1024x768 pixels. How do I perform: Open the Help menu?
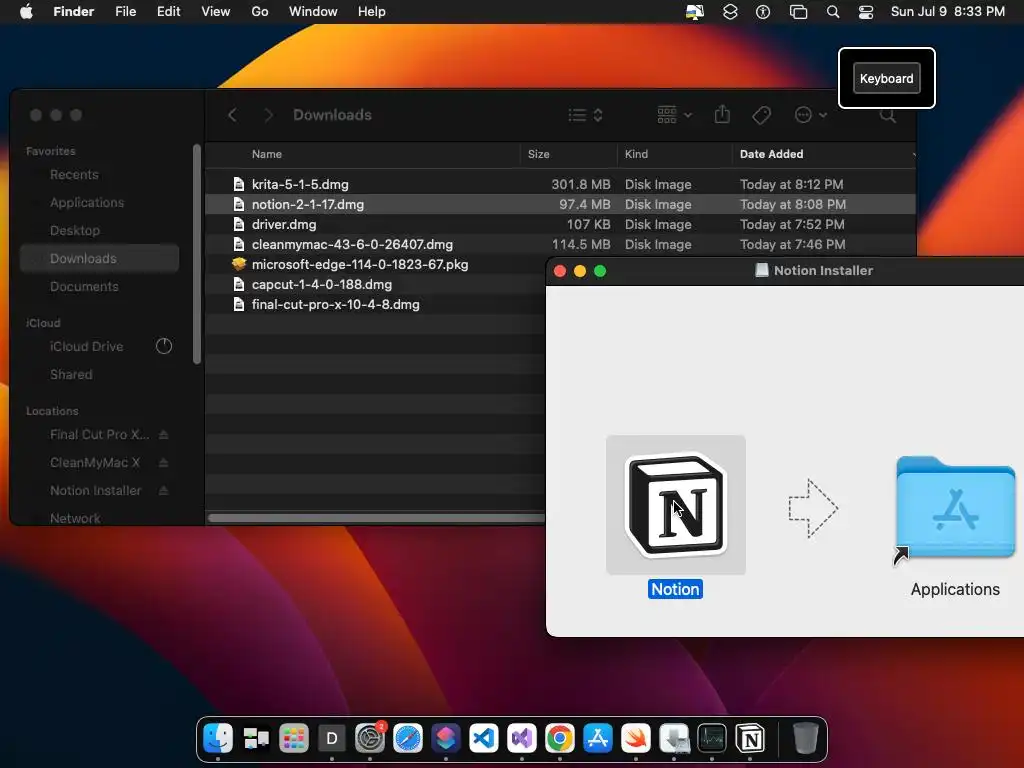pos(372,12)
